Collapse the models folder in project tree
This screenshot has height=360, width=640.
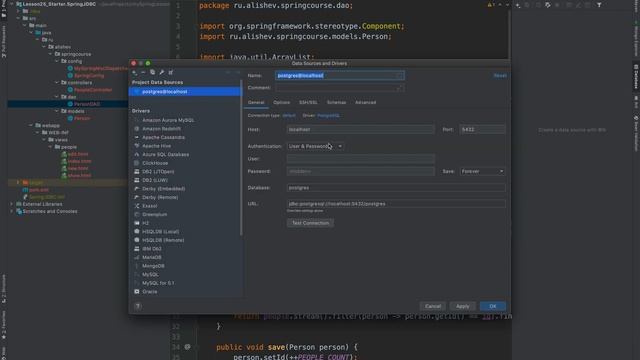[x=57, y=111]
